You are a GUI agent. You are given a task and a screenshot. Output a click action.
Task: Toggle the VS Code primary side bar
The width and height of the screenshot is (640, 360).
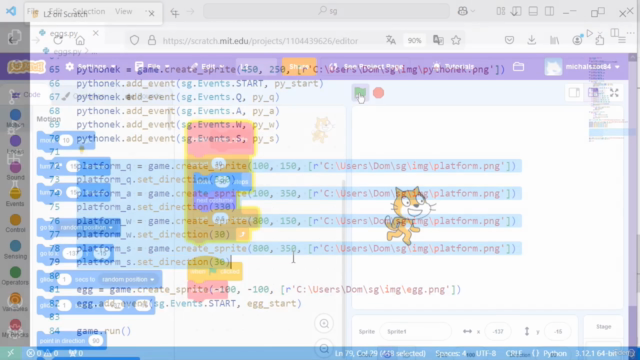516,11
